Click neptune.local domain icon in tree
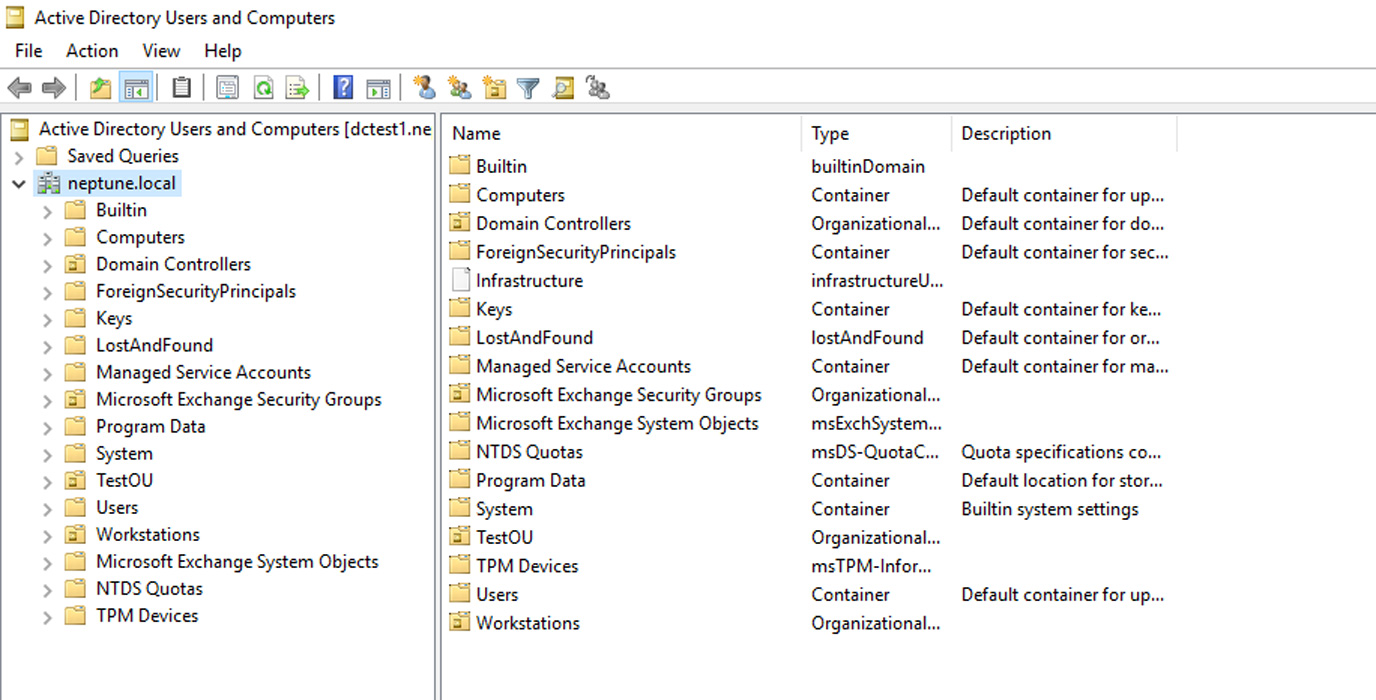1376x700 pixels. 48,184
